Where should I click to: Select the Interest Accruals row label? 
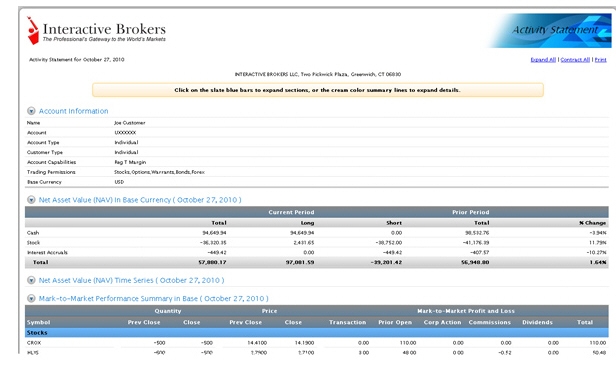pyautogui.click(x=47, y=252)
